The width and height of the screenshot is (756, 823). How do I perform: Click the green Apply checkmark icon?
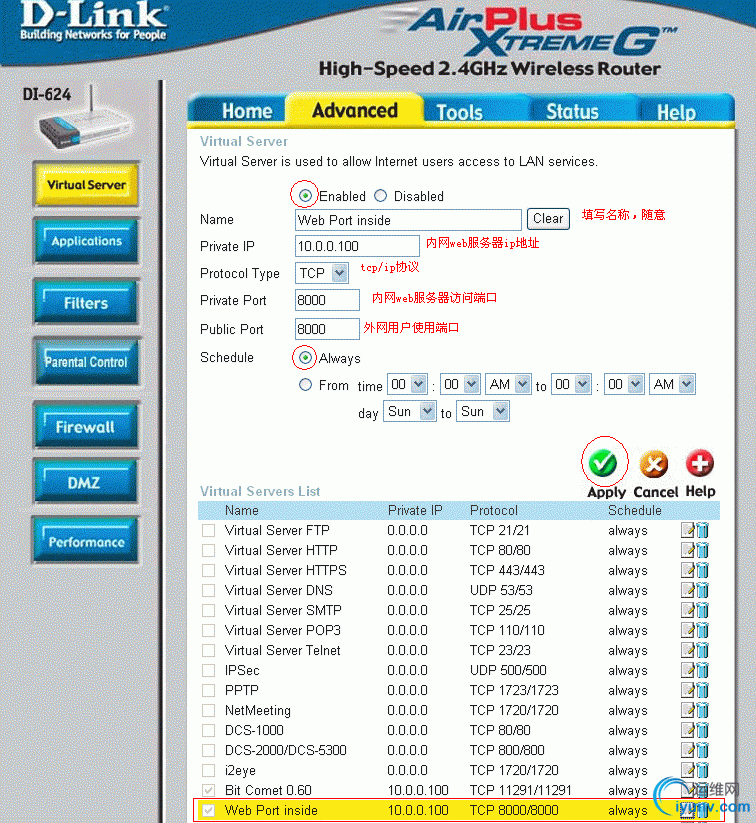click(x=603, y=463)
